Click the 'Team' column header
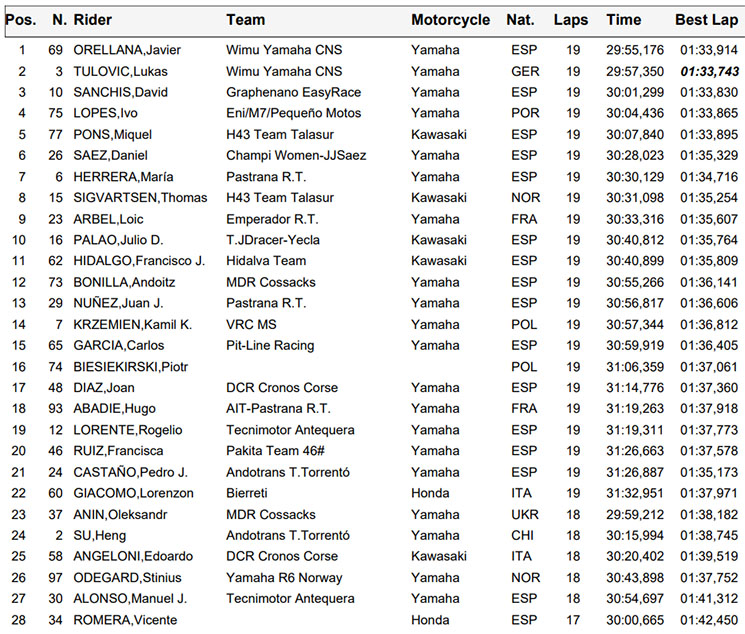Image resolution: width=745 pixels, height=634 pixels. click(x=246, y=20)
